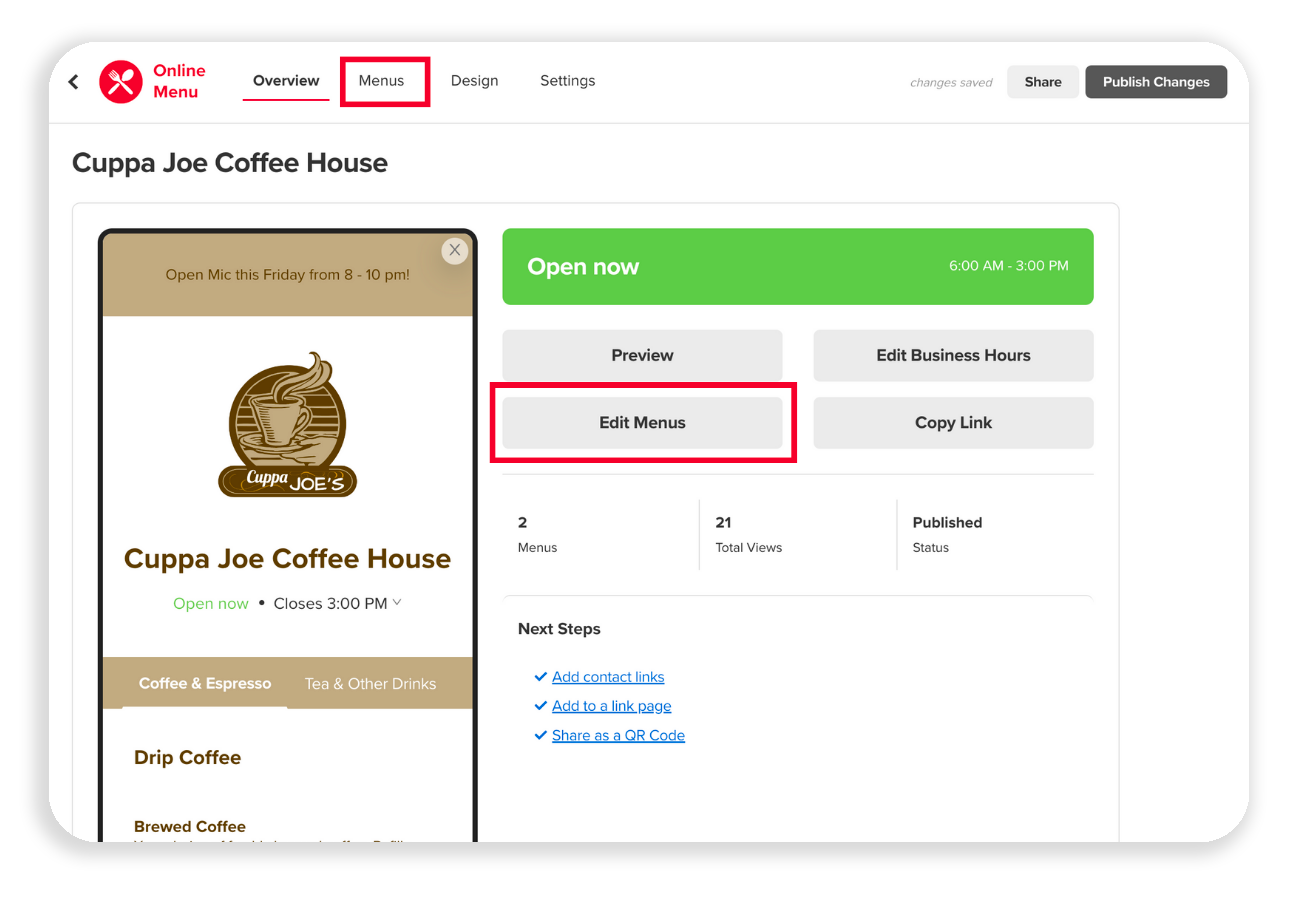Close the Open Mic announcement banner
This screenshot has height=900, width=1300.
455,250
